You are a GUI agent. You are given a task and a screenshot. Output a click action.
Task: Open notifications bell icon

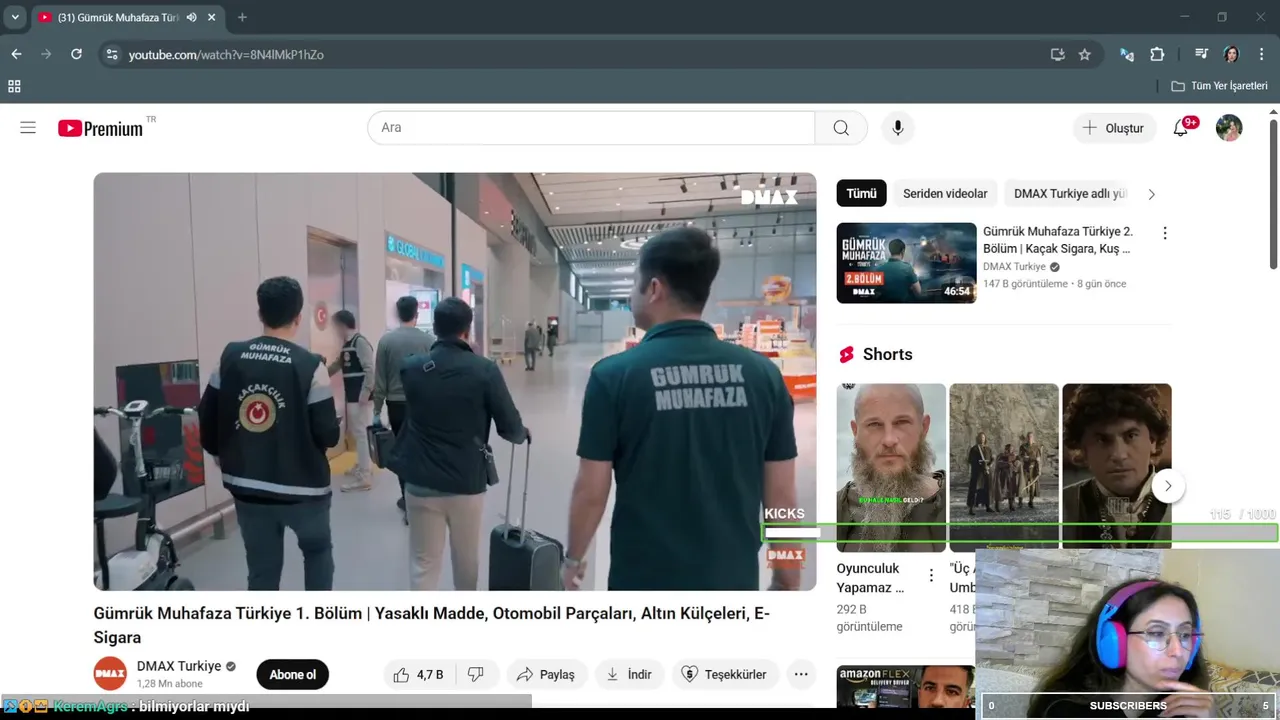pos(1181,128)
